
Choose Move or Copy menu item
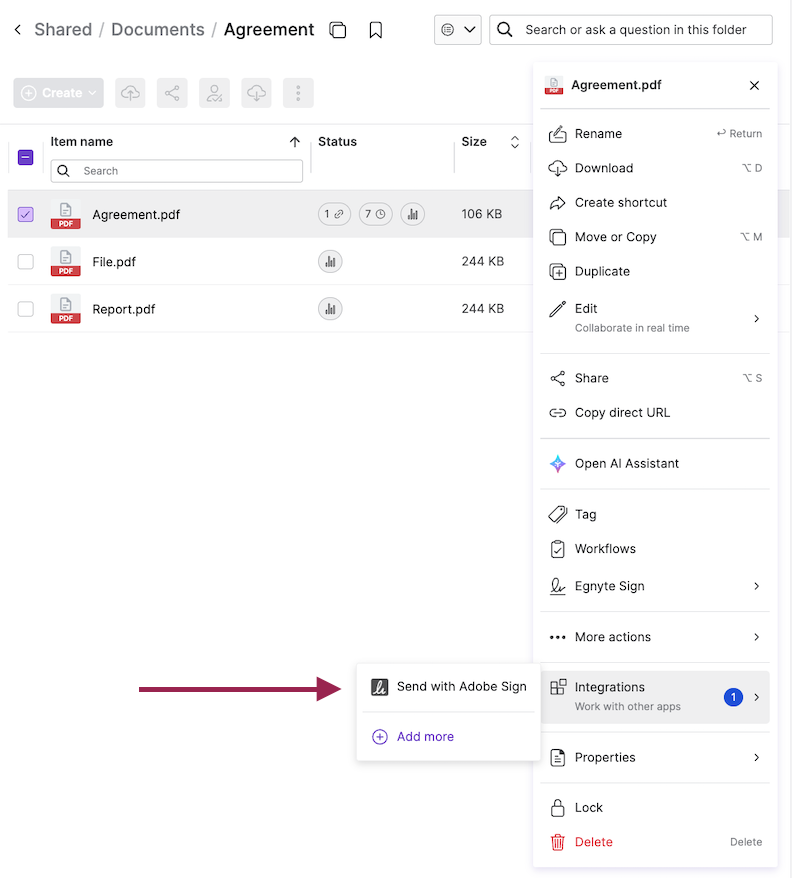click(x=655, y=237)
